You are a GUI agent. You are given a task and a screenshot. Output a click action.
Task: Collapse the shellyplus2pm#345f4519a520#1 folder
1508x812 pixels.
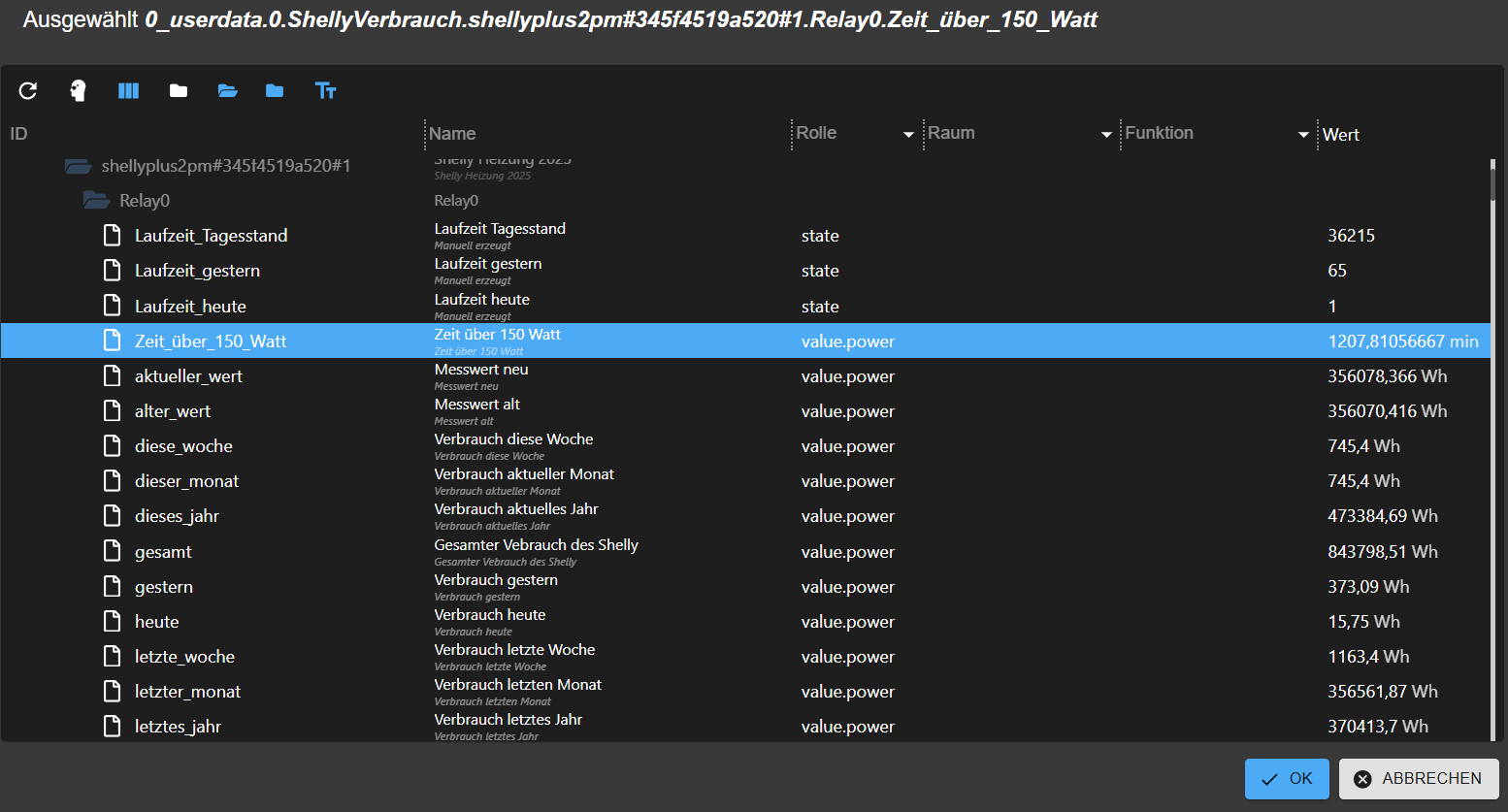(79, 166)
